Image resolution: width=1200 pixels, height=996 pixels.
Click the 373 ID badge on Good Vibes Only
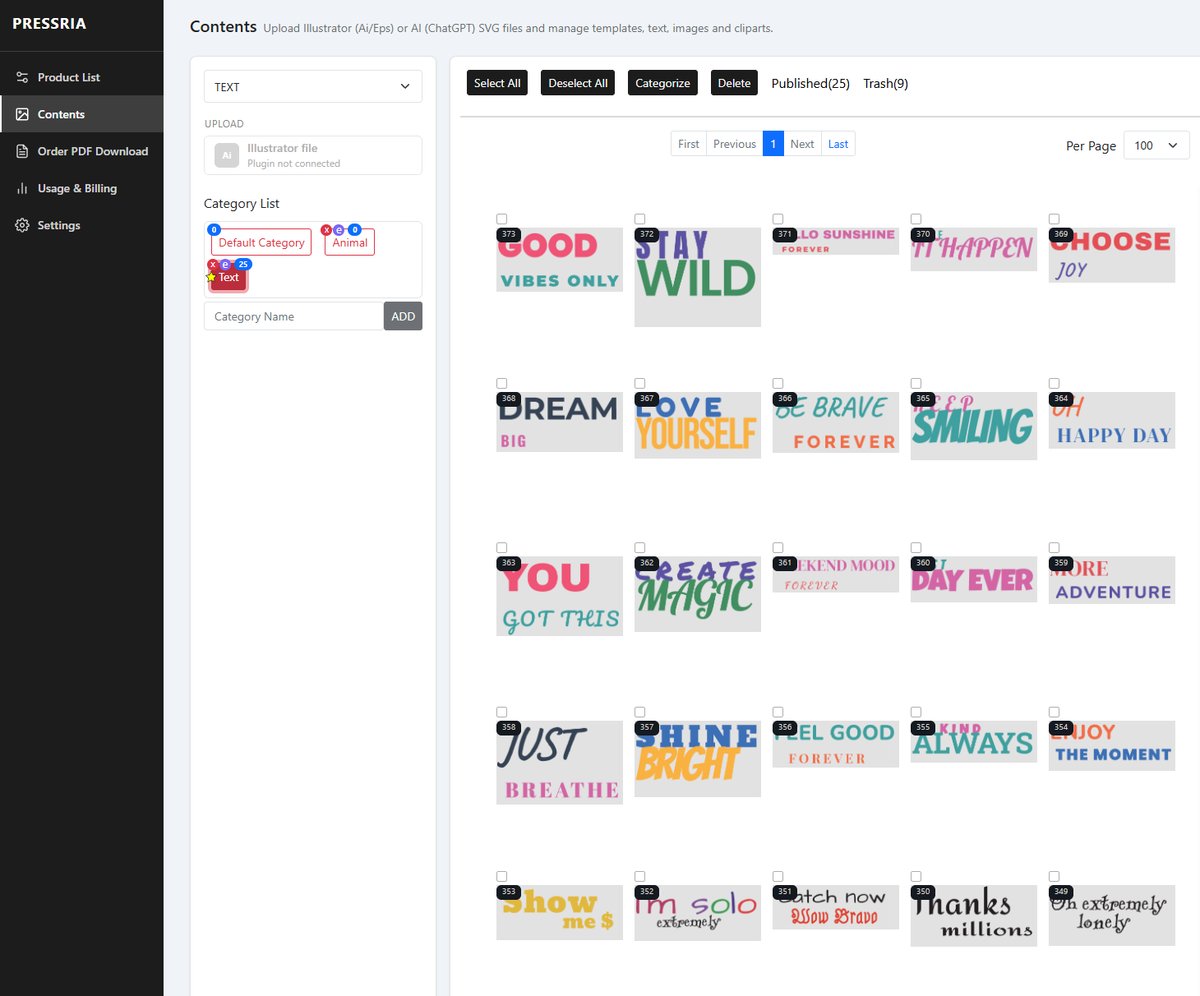point(509,234)
